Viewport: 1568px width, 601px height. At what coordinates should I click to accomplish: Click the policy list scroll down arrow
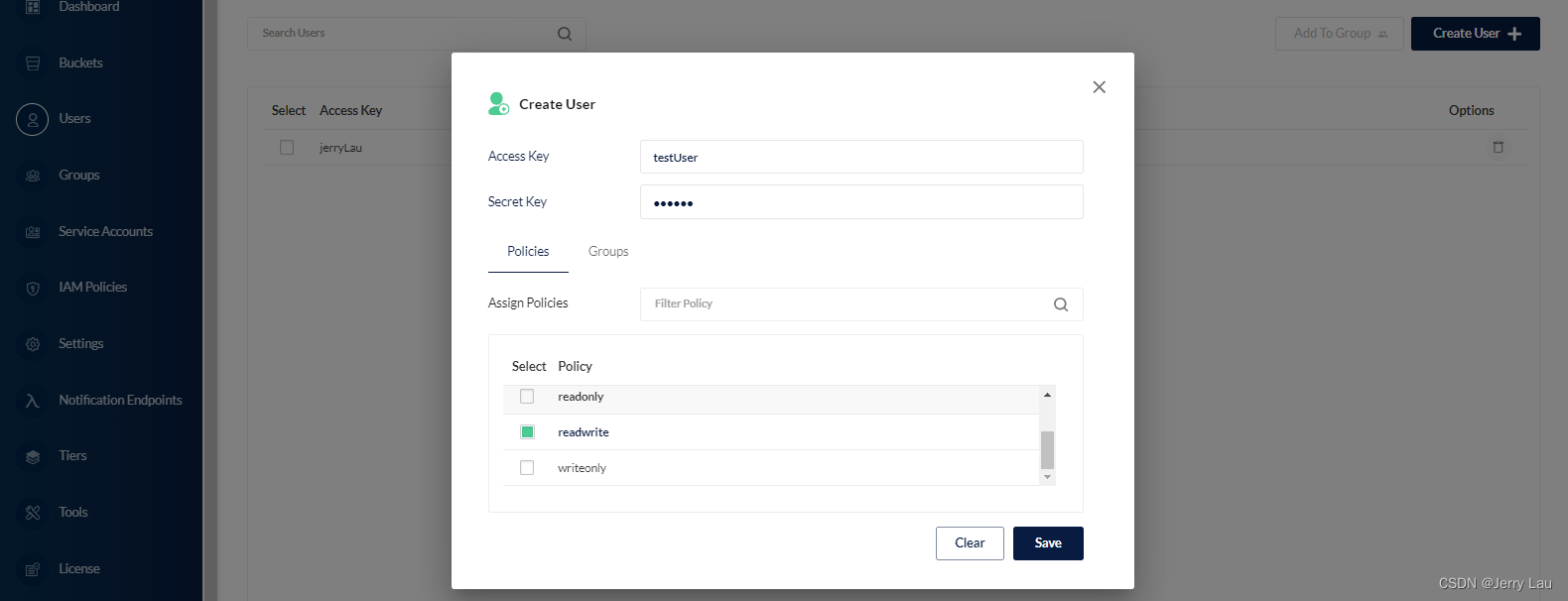(x=1047, y=477)
